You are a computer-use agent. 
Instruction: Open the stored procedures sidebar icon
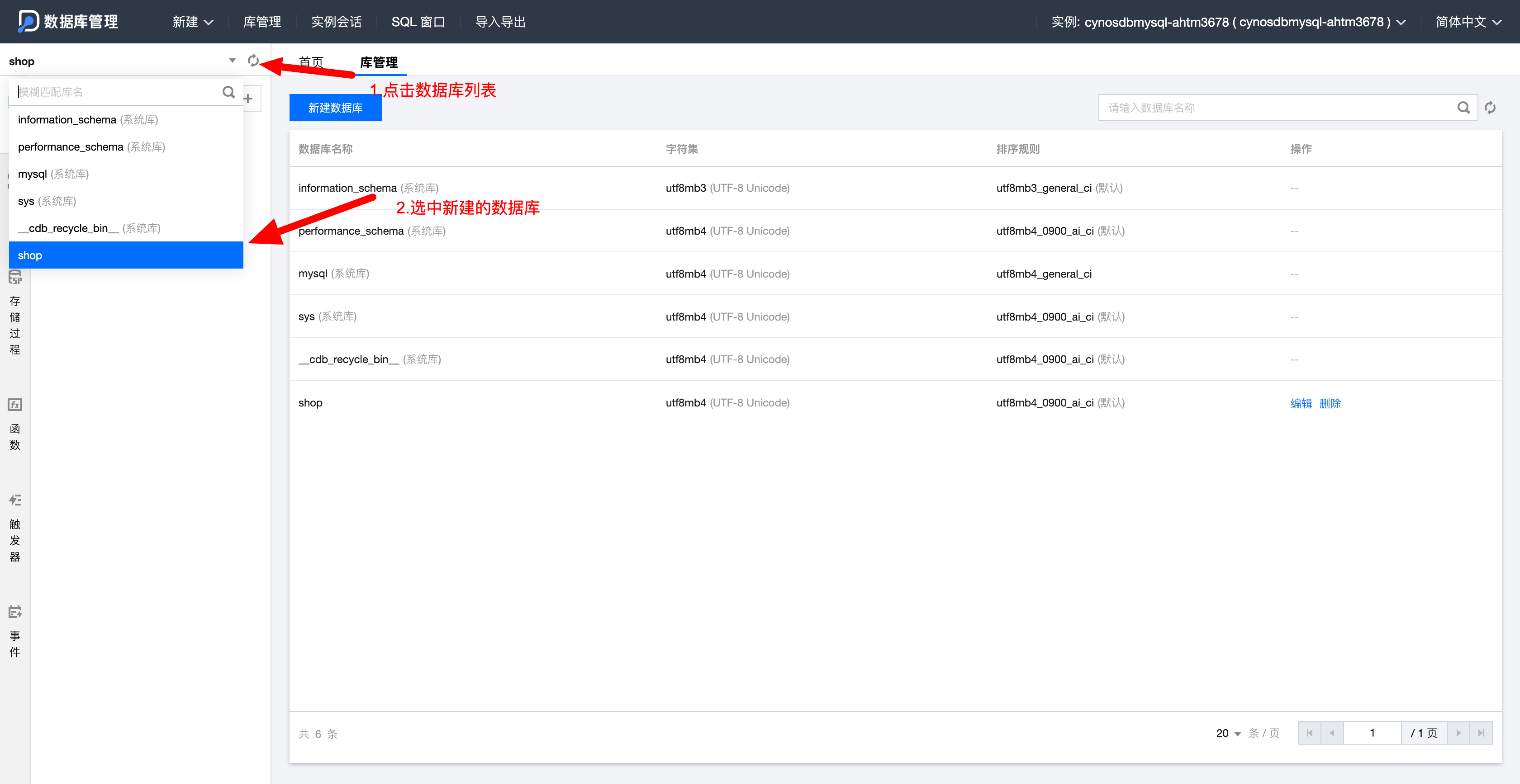15,277
